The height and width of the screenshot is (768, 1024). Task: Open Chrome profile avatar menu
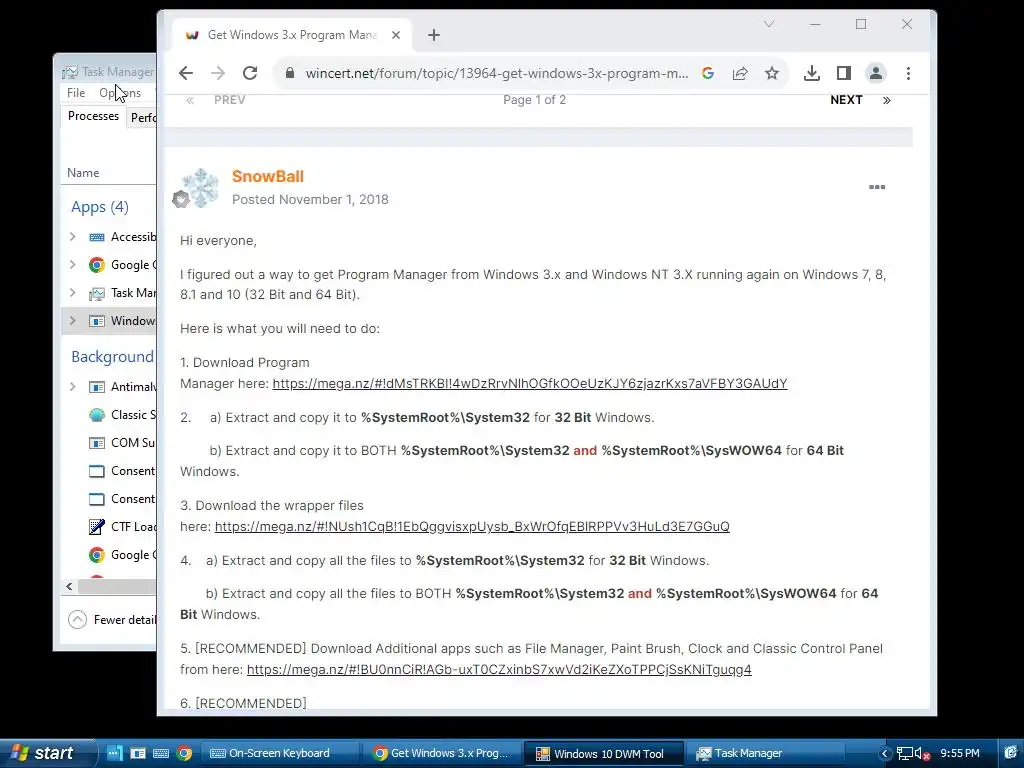(x=876, y=73)
